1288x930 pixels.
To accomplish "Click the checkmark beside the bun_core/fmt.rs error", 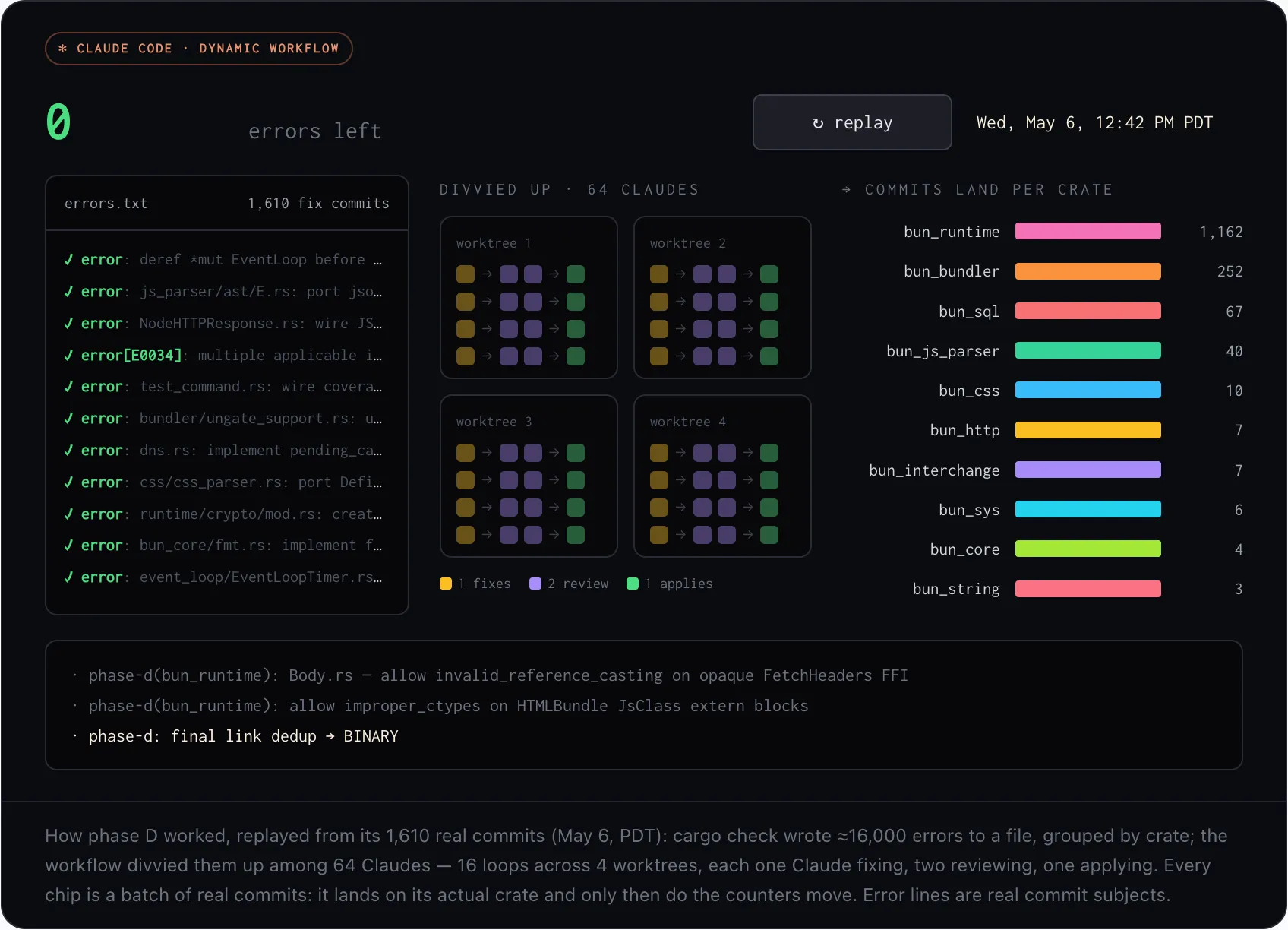I will point(69,546).
